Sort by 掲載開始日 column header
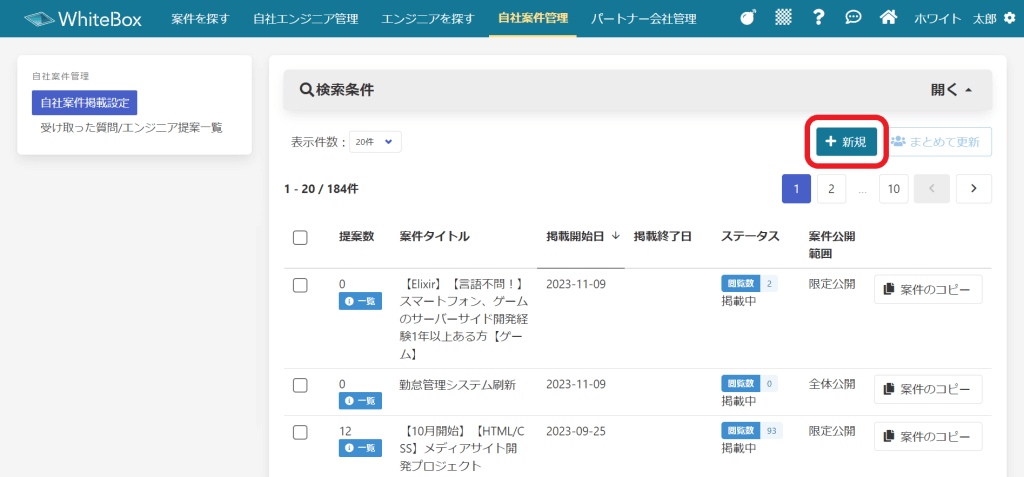1024x477 pixels. [575, 237]
